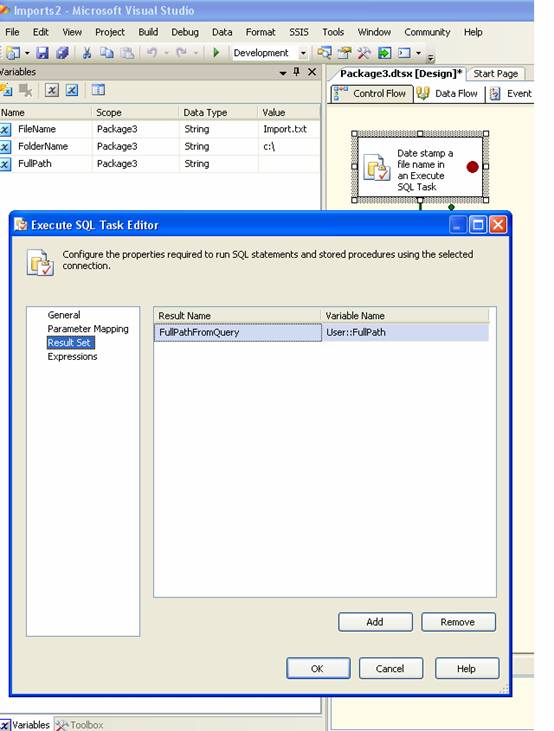Click the User::FullPath variable name cell
Viewport: 554px width, 731px height.
tap(405, 332)
